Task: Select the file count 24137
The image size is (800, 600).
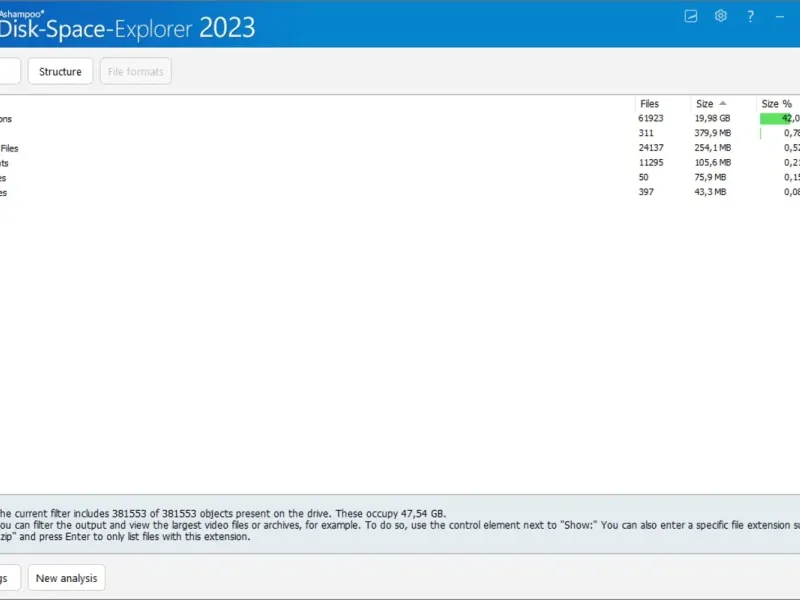Action: [651, 148]
